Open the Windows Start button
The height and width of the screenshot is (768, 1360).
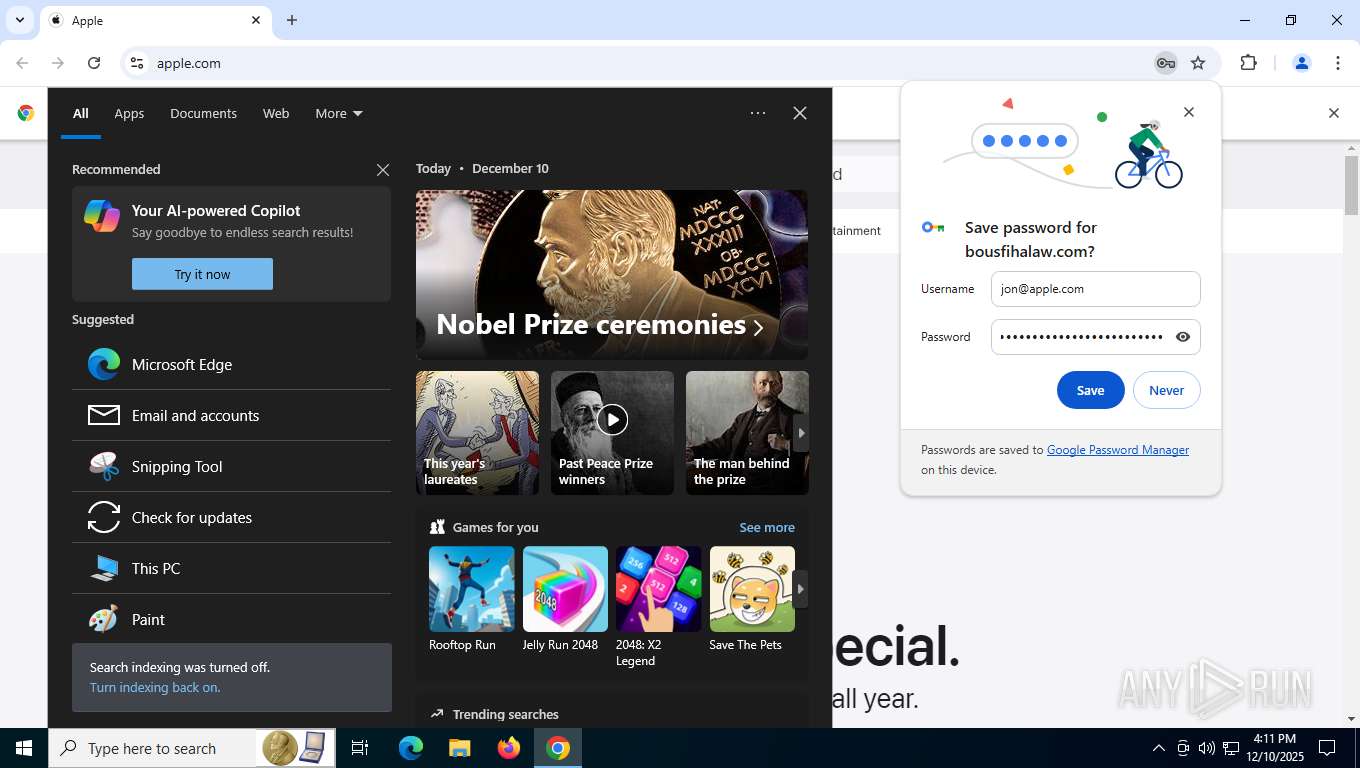point(24,748)
